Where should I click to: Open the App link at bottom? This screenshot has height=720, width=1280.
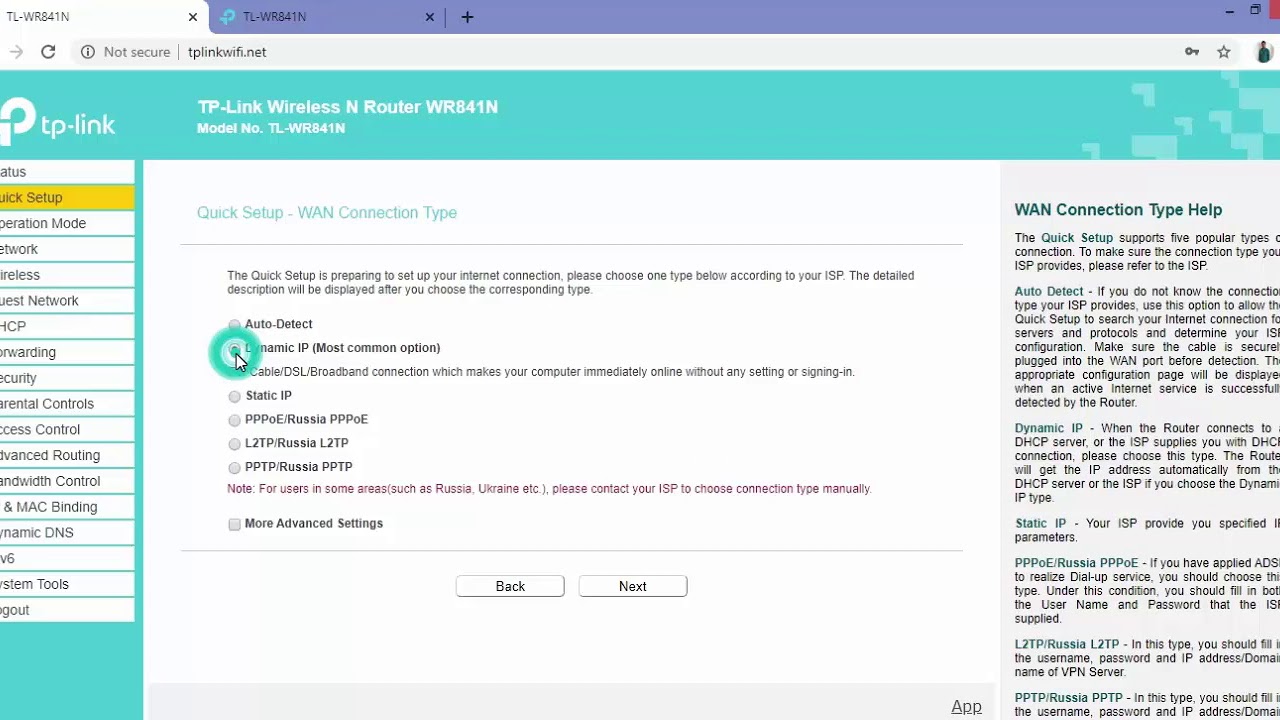(966, 706)
